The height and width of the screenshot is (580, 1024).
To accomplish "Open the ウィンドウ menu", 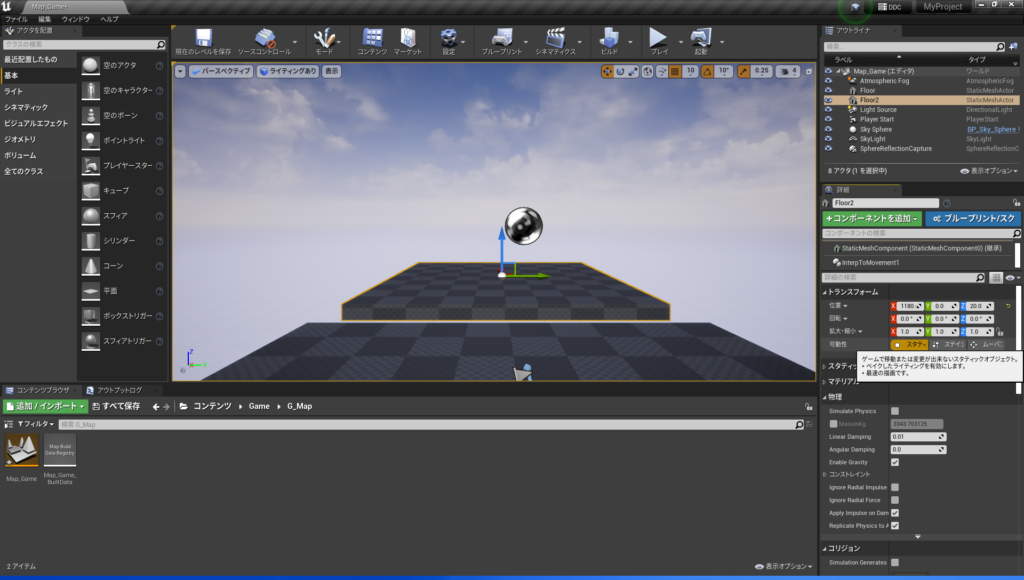I will (x=75, y=19).
